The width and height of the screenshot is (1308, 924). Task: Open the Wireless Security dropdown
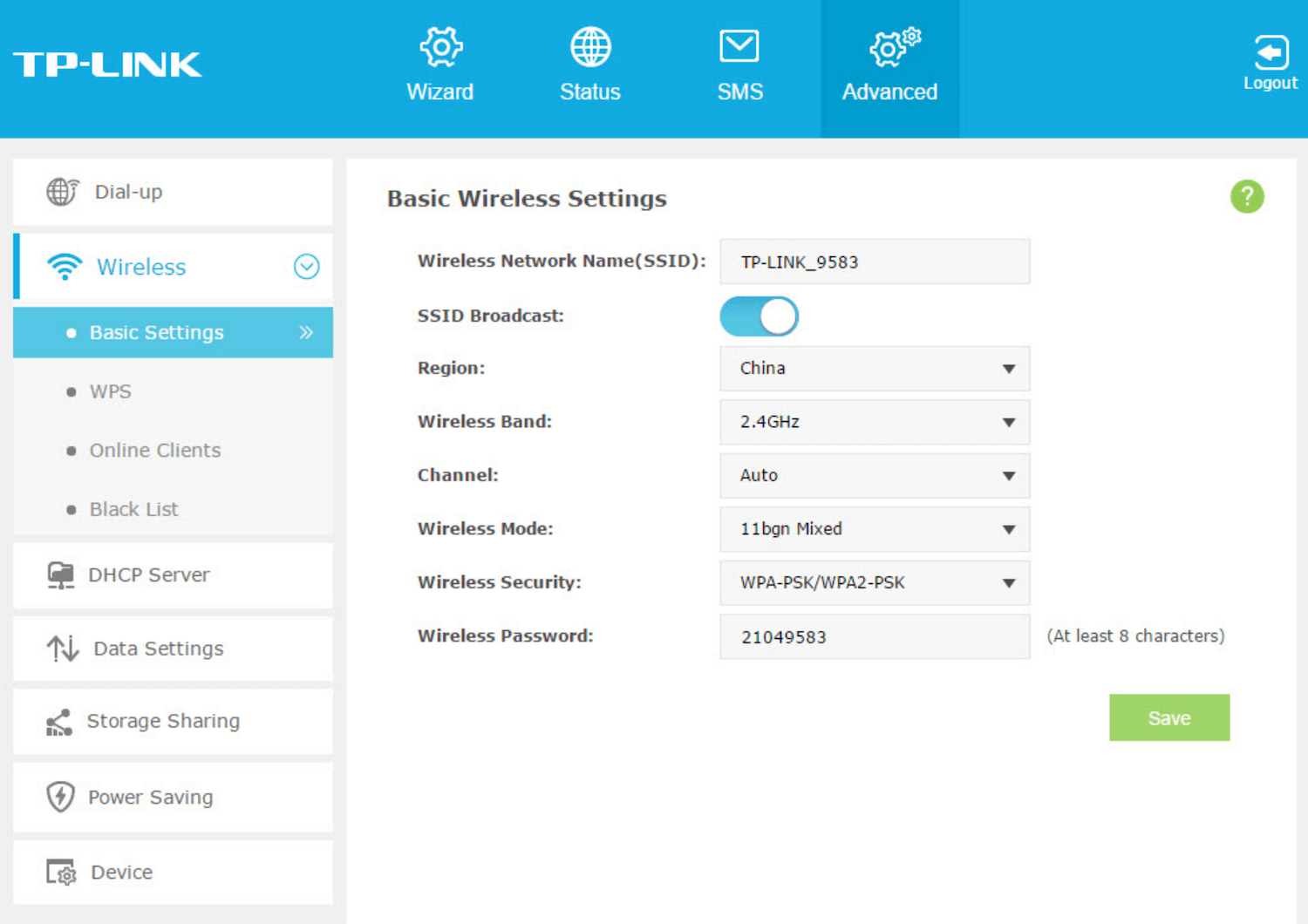875,583
